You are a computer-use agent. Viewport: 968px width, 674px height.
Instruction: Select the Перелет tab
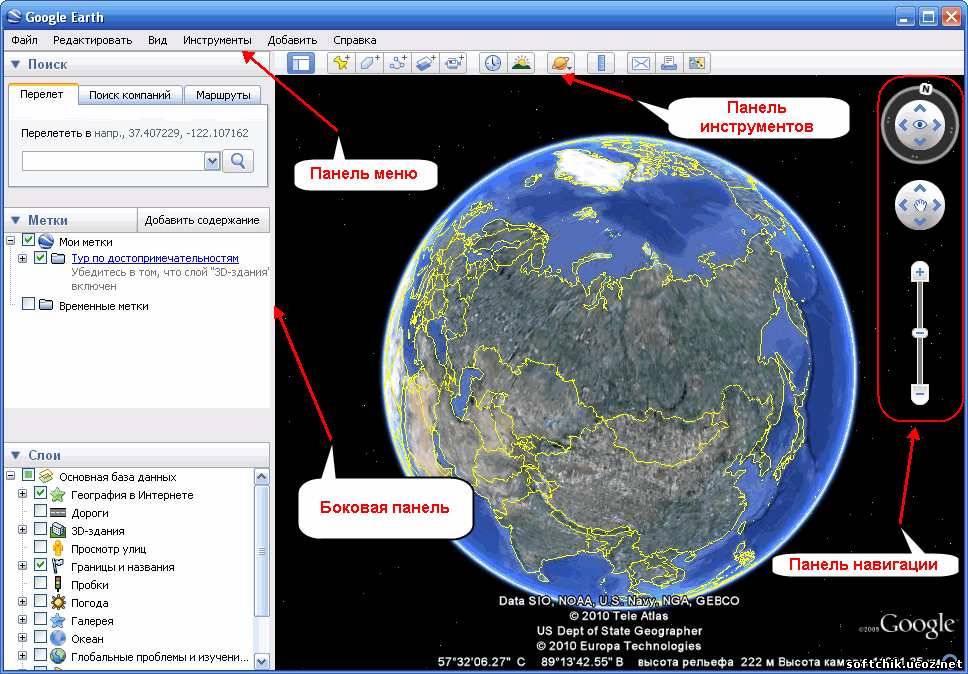(41, 94)
